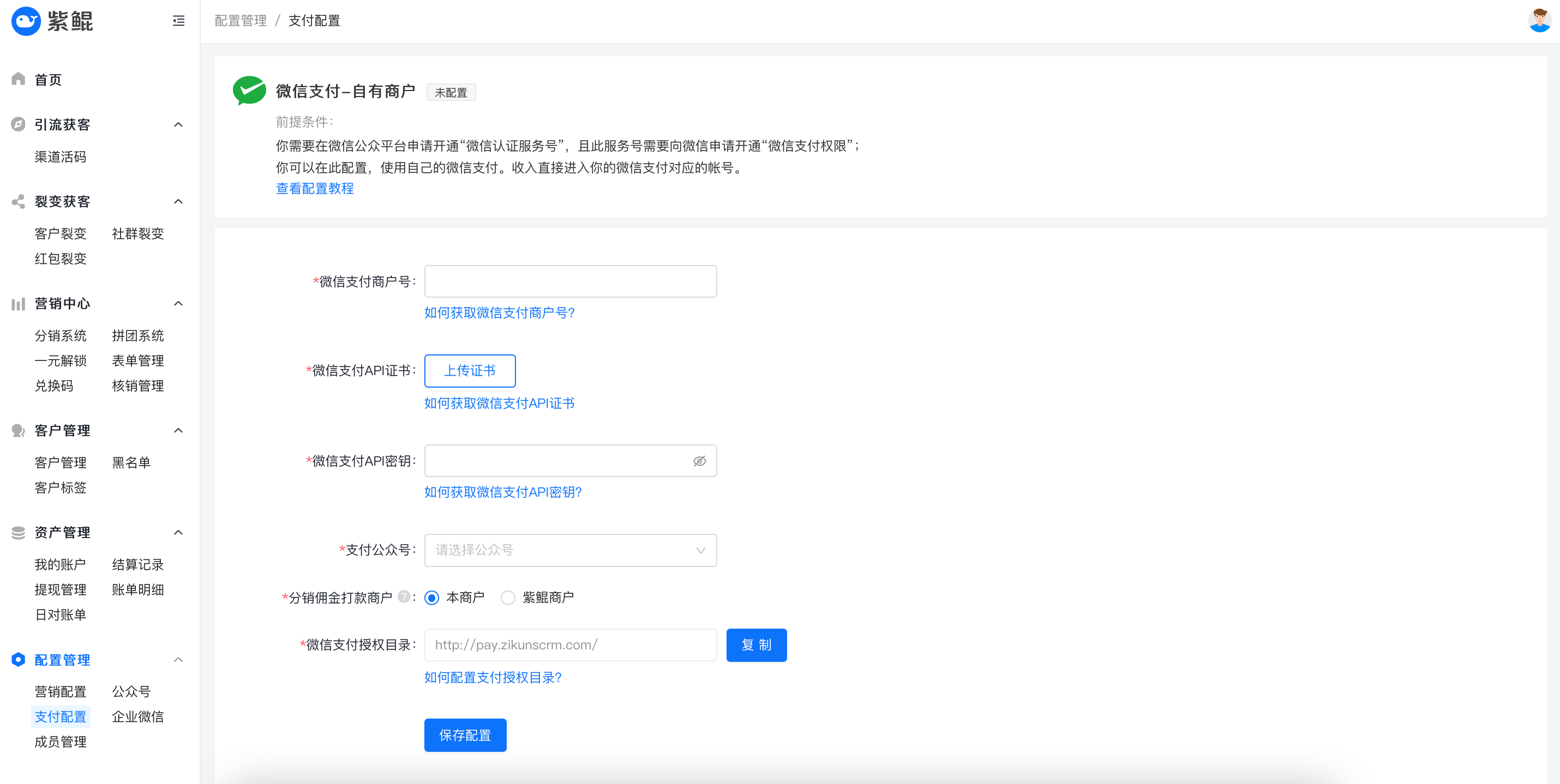Open 红包裂变 menu item
1560x784 pixels.
[x=61, y=258]
